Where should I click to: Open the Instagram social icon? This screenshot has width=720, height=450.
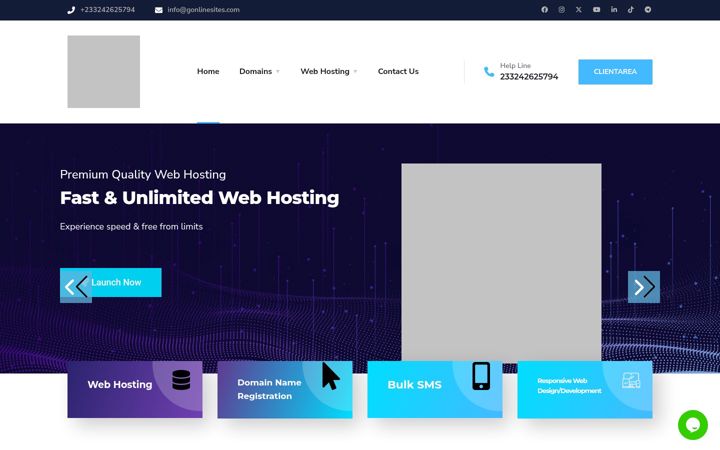[562, 10]
